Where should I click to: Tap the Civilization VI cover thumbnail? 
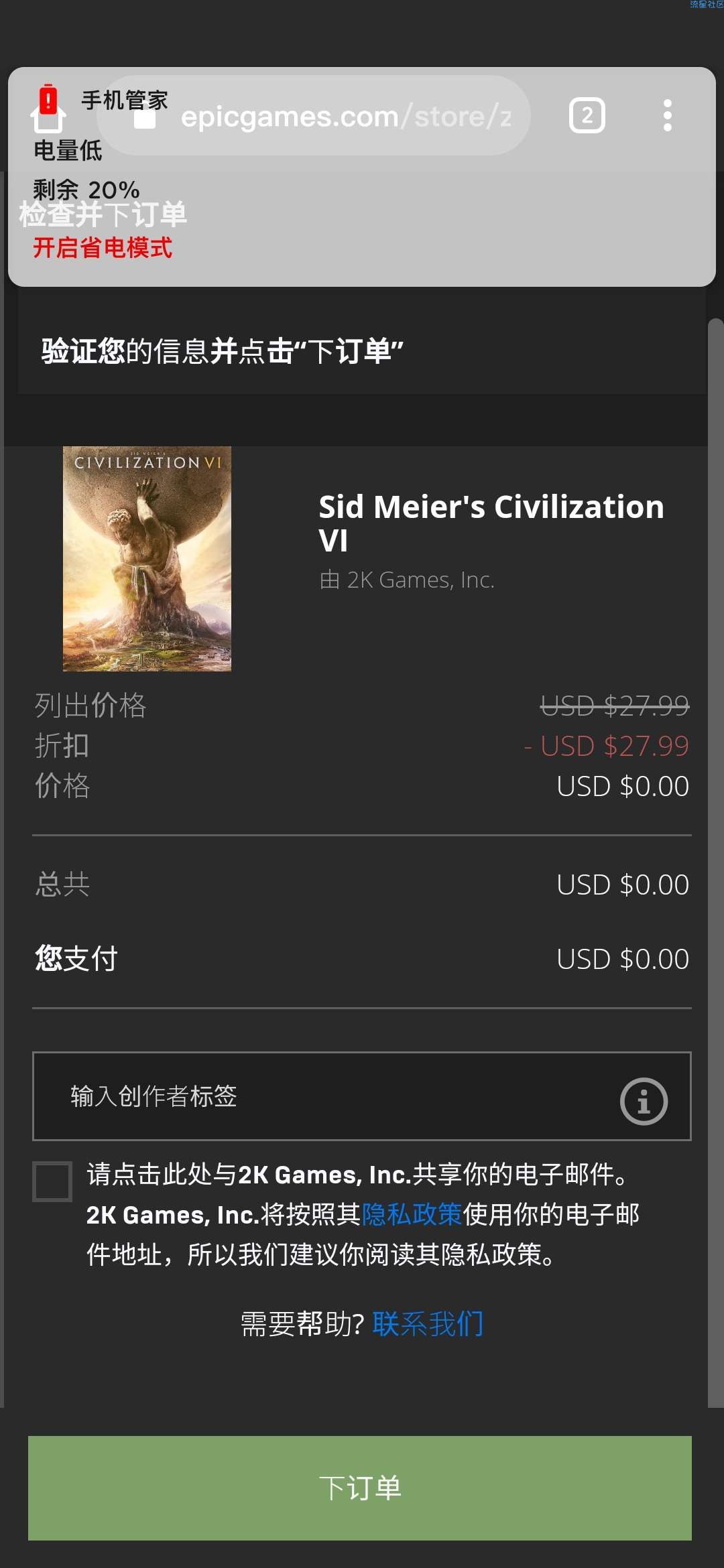pos(147,559)
